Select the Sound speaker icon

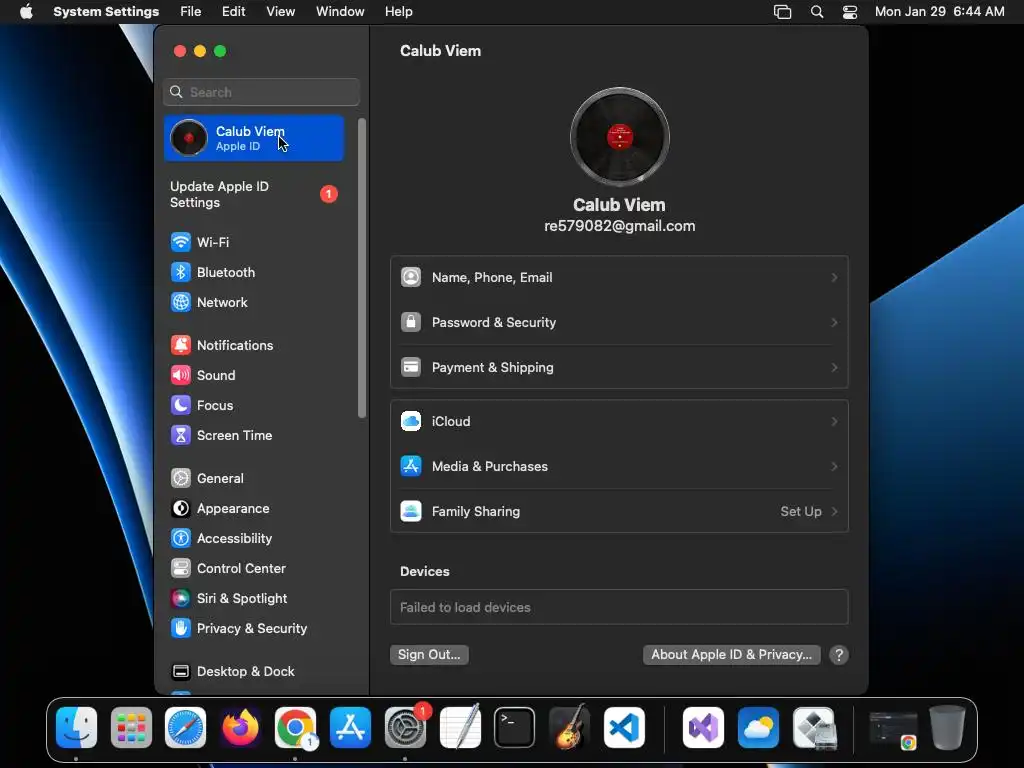coord(181,376)
